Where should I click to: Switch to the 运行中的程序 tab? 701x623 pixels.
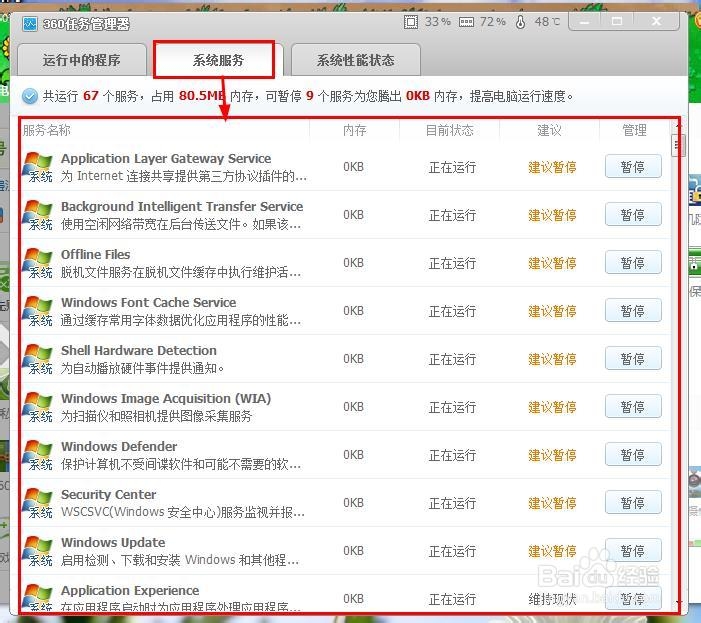[x=82, y=60]
